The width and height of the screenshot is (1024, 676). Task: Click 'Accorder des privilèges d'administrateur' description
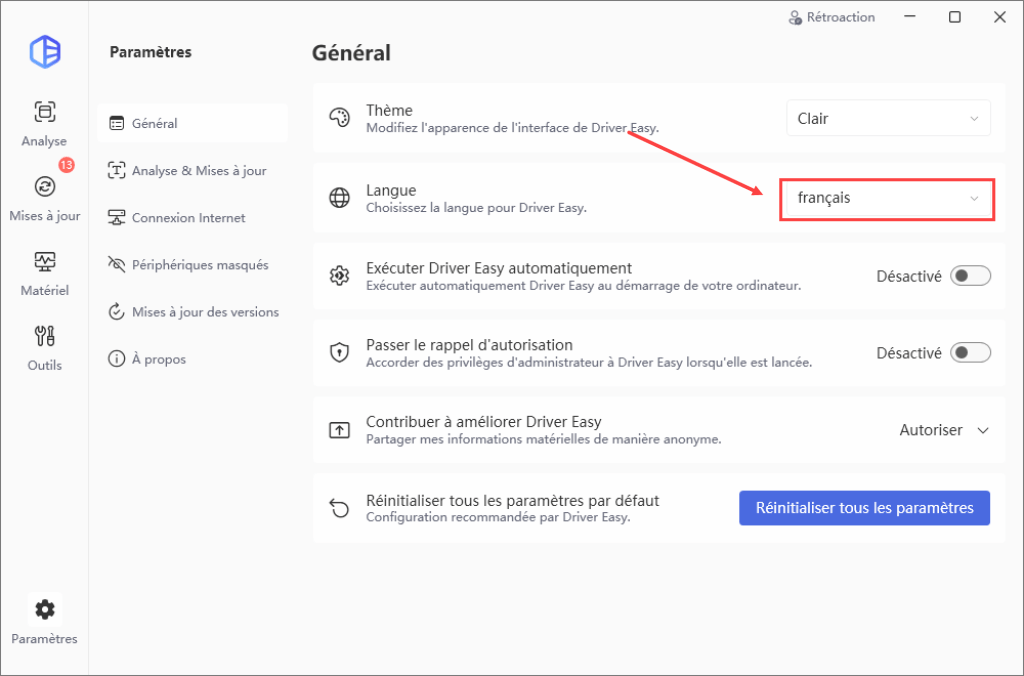tap(588, 362)
